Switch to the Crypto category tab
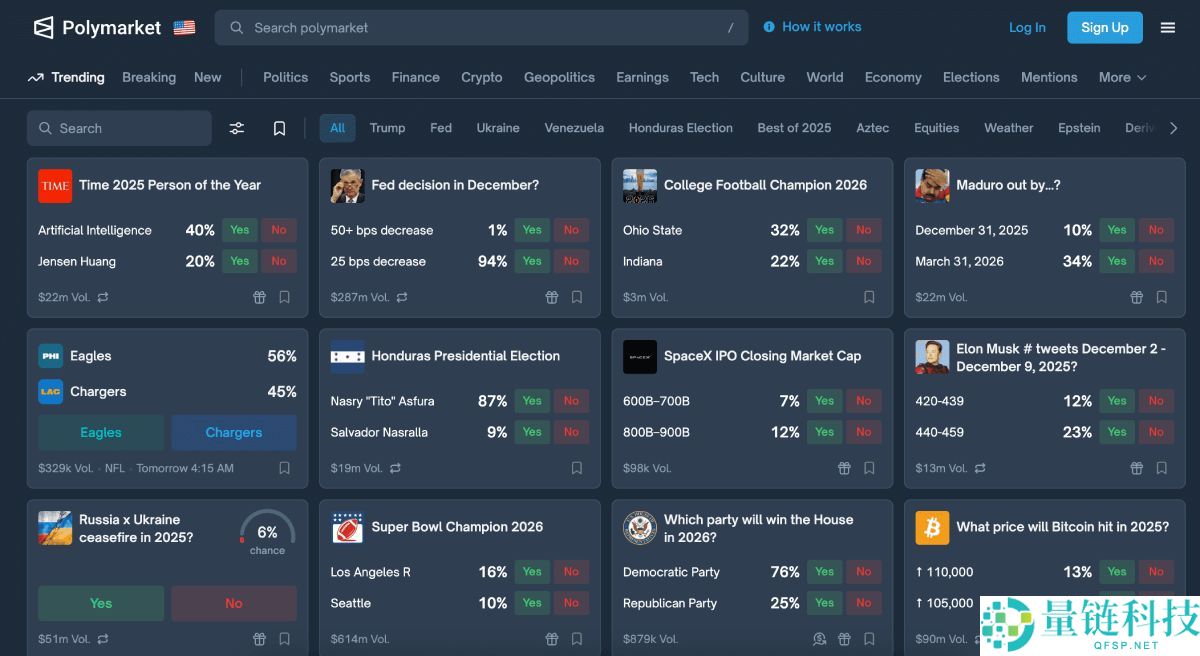1200x656 pixels. click(481, 77)
